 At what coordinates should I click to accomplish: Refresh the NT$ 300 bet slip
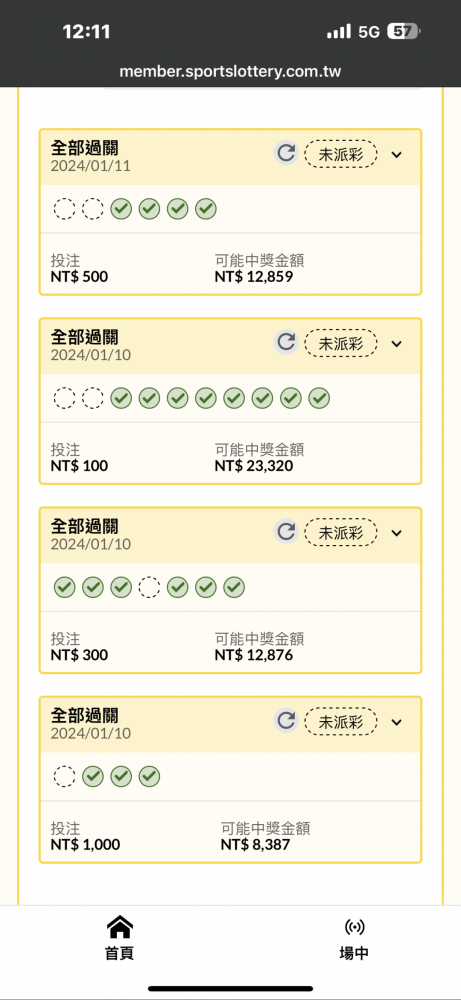(x=286, y=532)
